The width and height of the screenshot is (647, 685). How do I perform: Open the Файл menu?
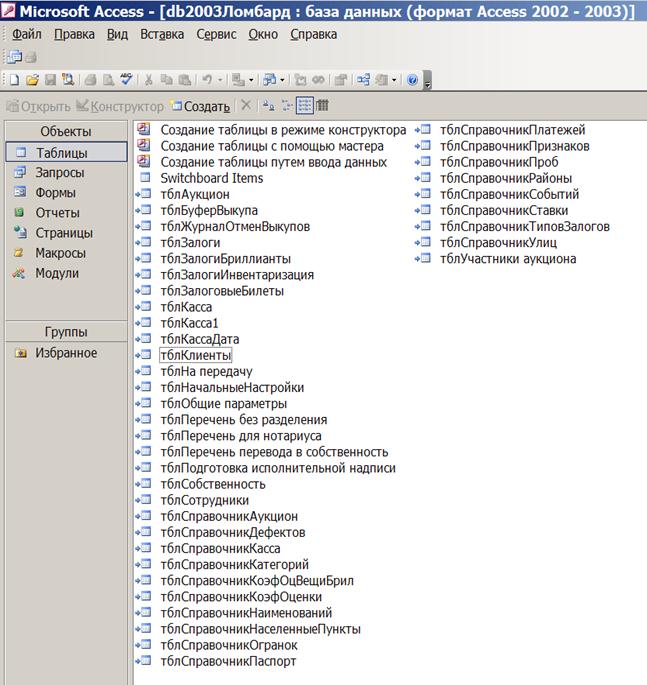26,34
